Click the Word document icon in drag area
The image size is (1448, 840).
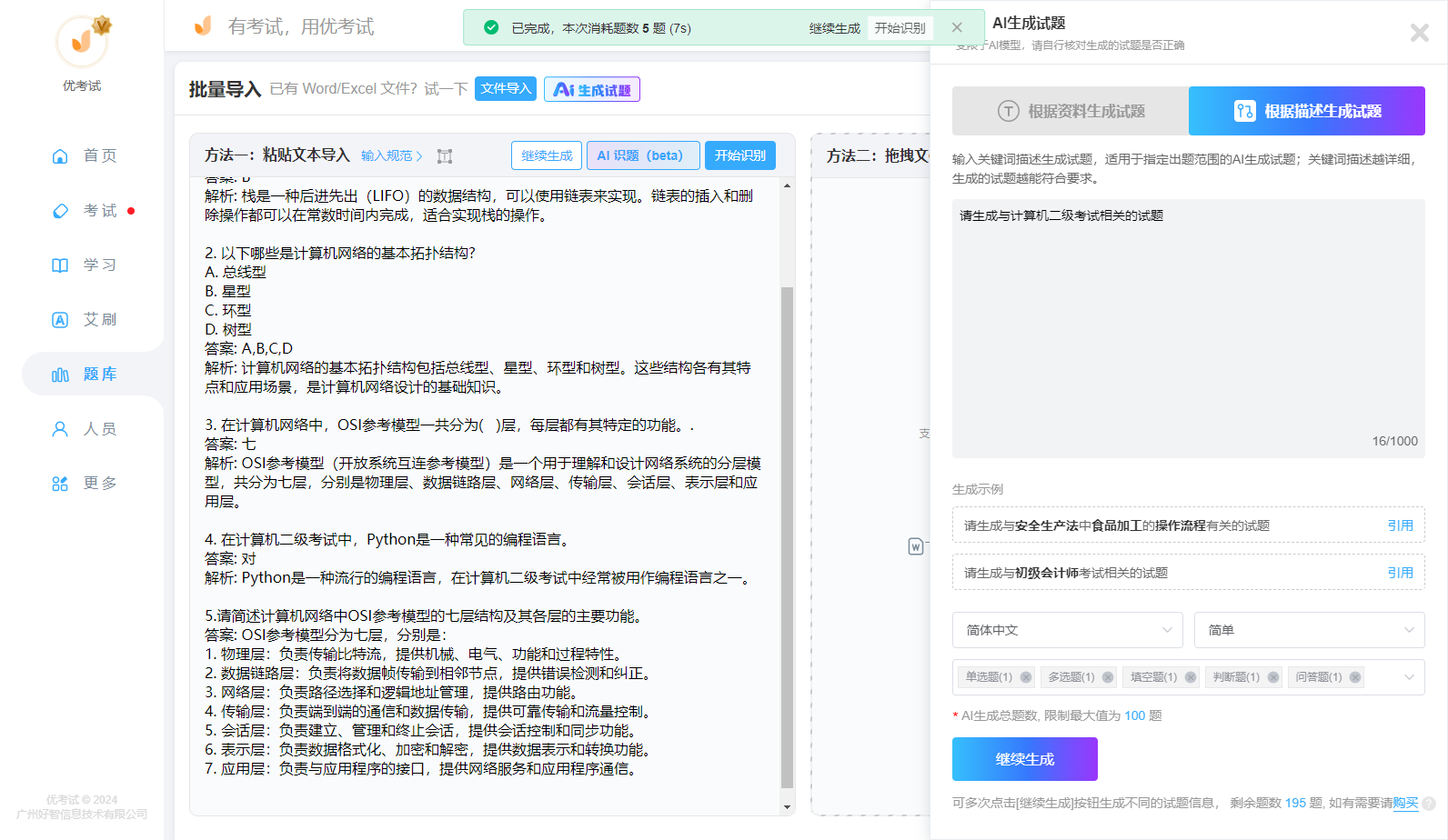point(916,546)
